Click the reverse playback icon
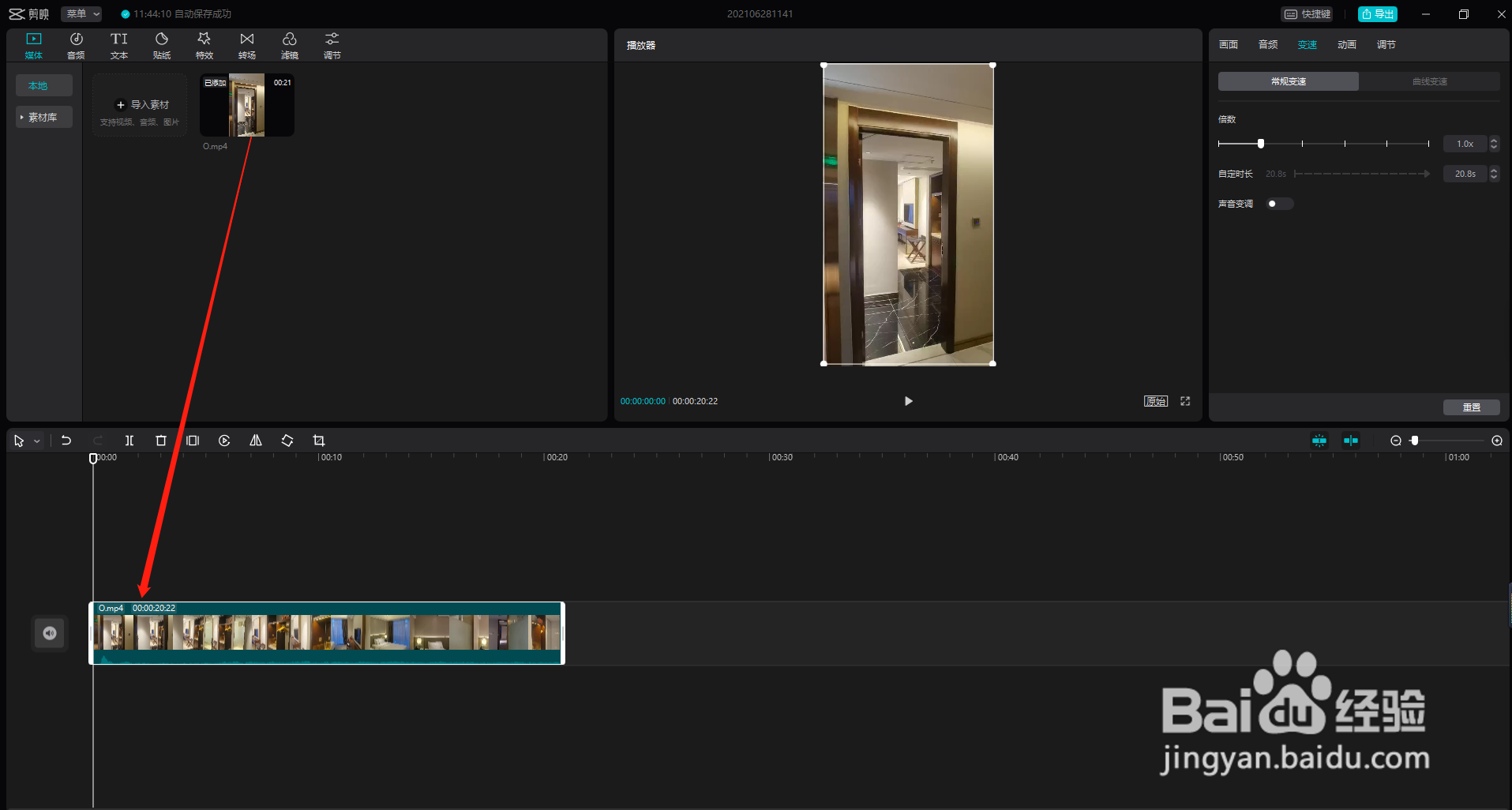Image resolution: width=1512 pixels, height=810 pixels. click(224, 441)
